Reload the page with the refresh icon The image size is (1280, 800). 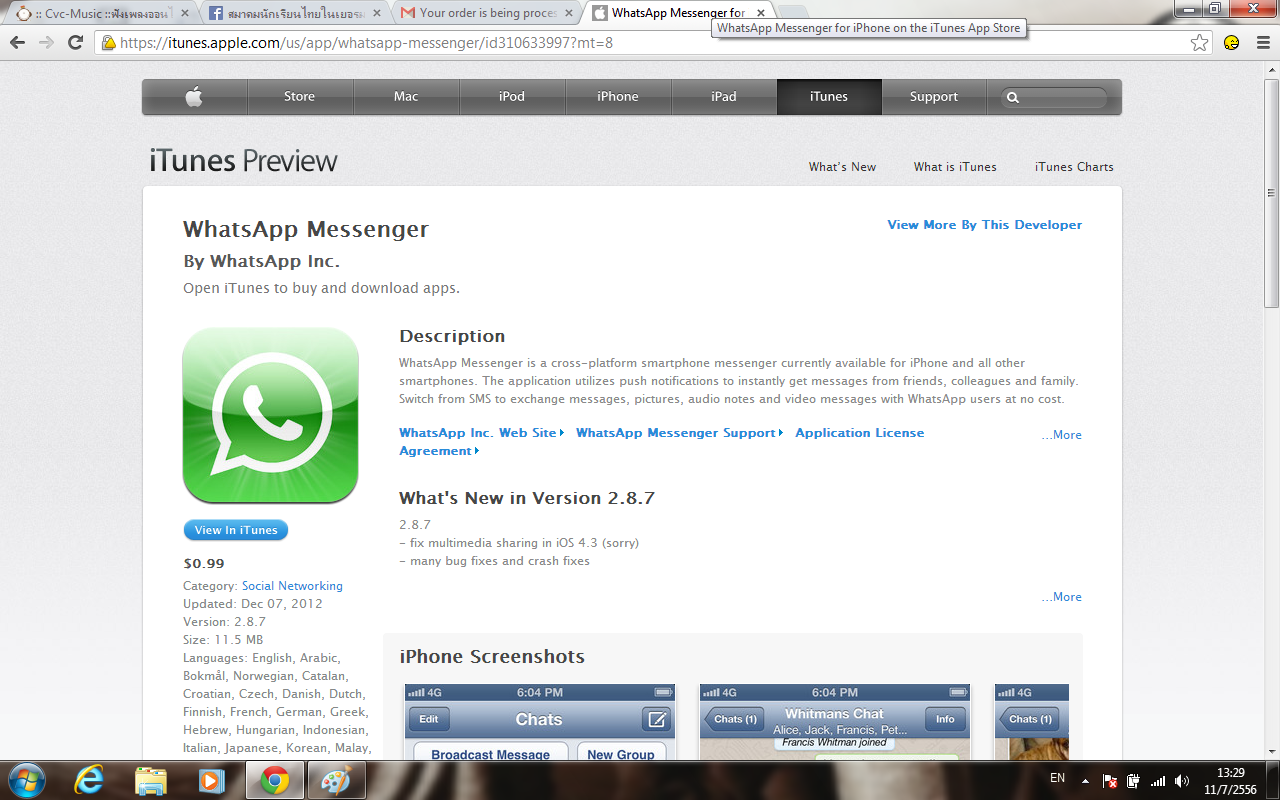tap(75, 42)
